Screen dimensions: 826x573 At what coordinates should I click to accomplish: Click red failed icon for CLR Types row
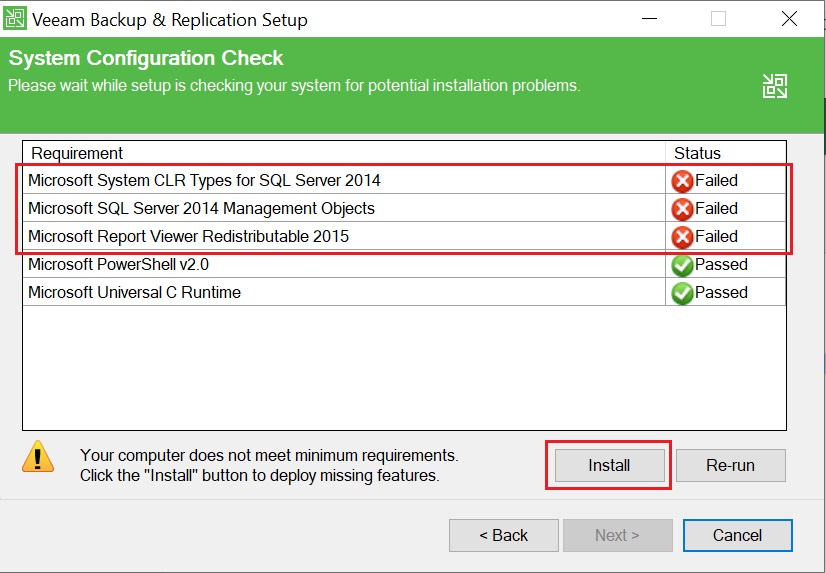(682, 181)
